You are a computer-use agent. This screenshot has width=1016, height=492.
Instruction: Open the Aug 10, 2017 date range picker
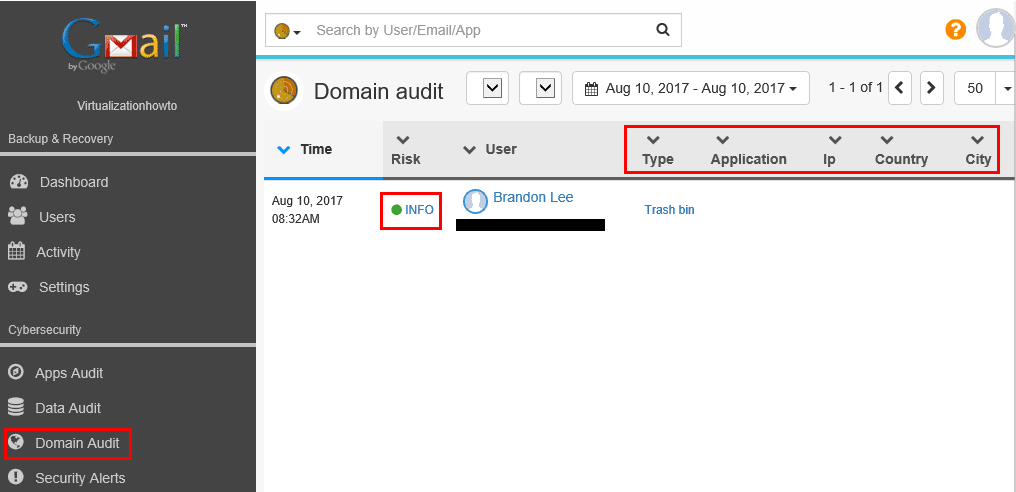tap(691, 88)
